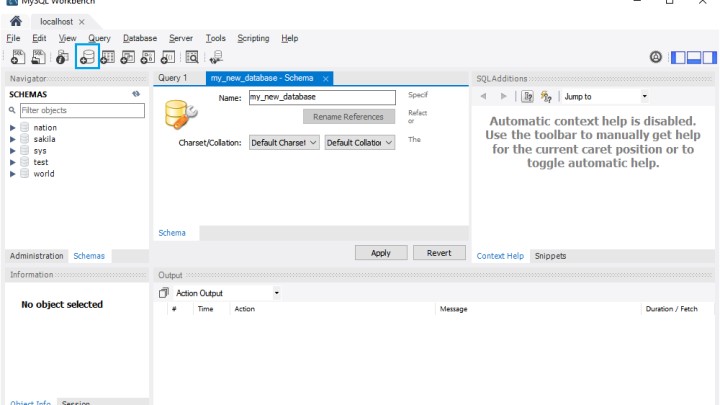Go back in SQL Additions help
Image resolution: width=720 pixels, height=405 pixels.
(484, 96)
